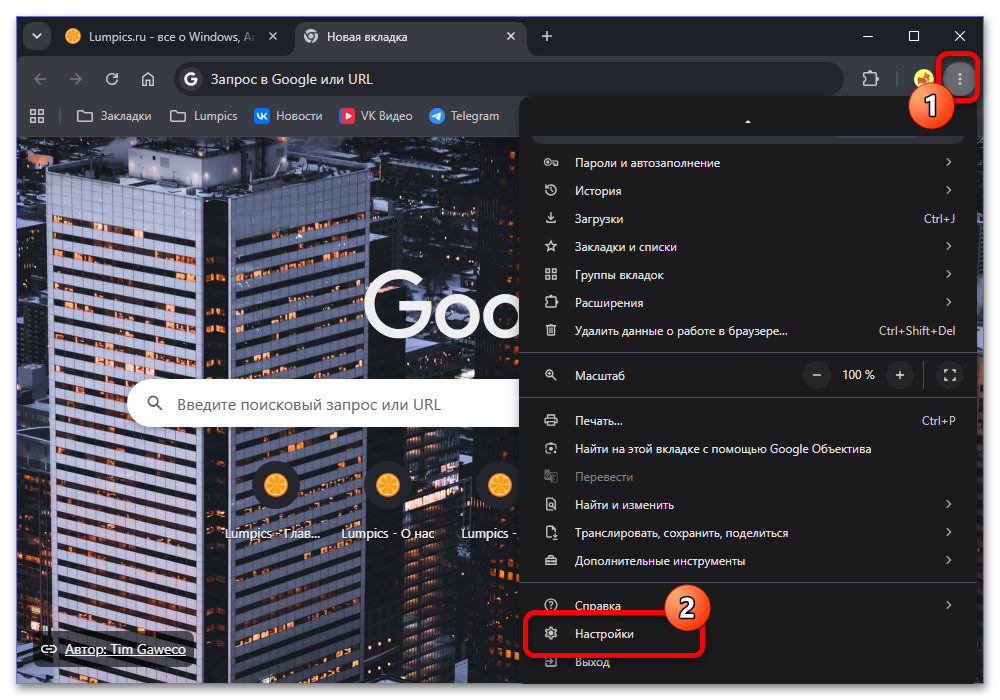The height and width of the screenshot is (700, 1000).
Task: Click the three-dot Chrome menu button
Action: click(x=959, y=79)
